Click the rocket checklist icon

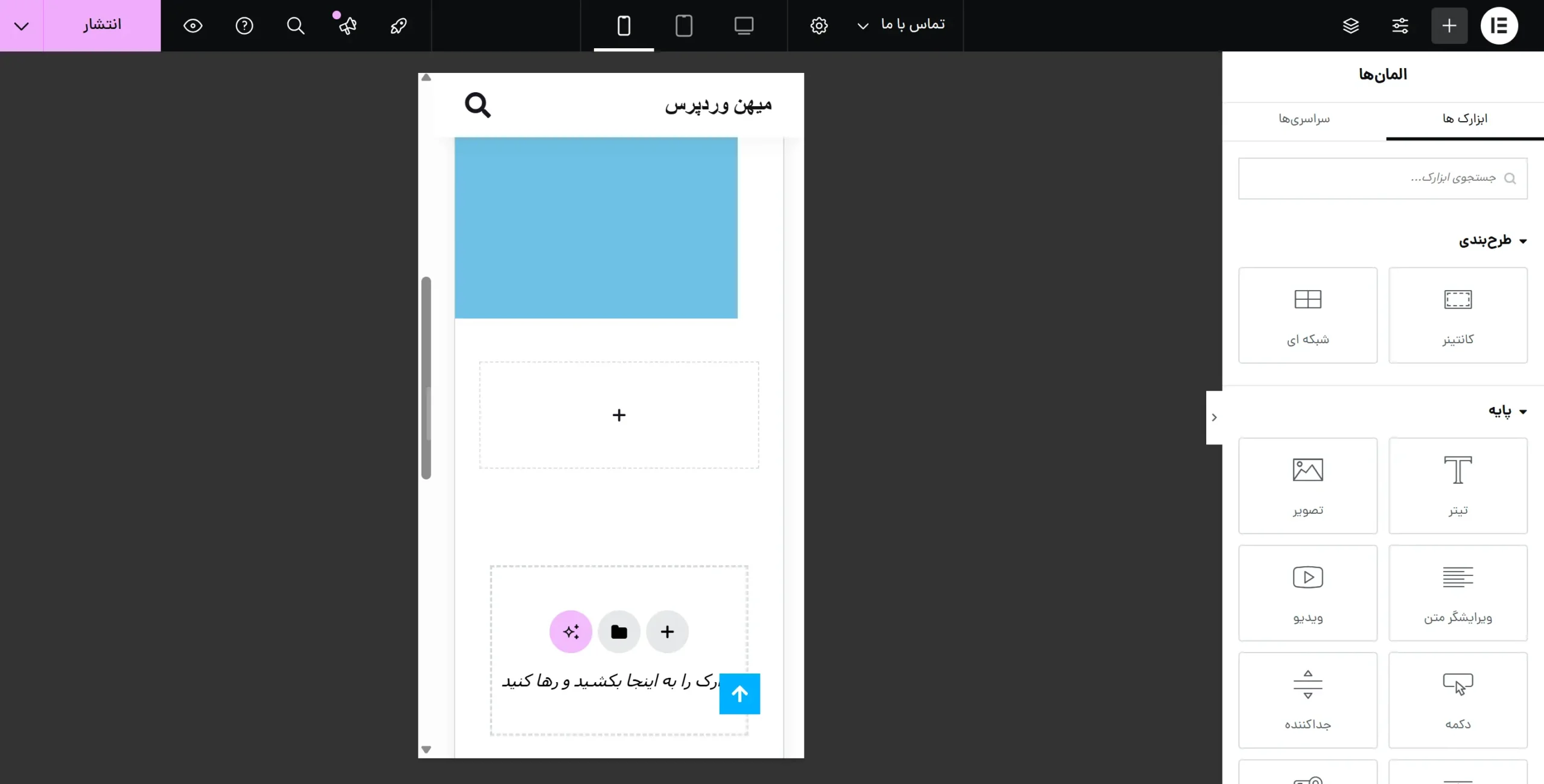coord(399,25)
